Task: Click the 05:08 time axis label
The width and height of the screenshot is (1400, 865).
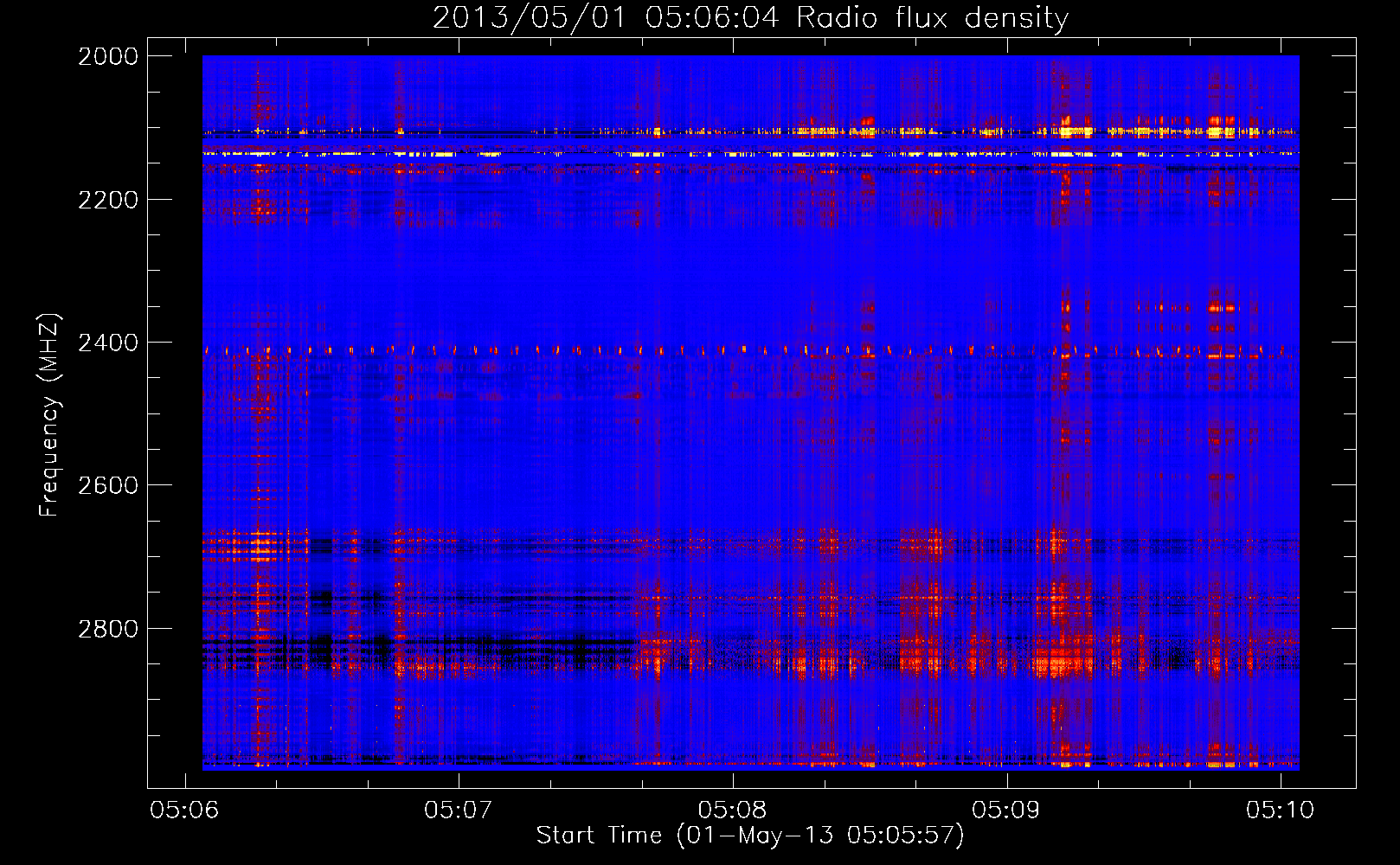Action: point(733,811)
